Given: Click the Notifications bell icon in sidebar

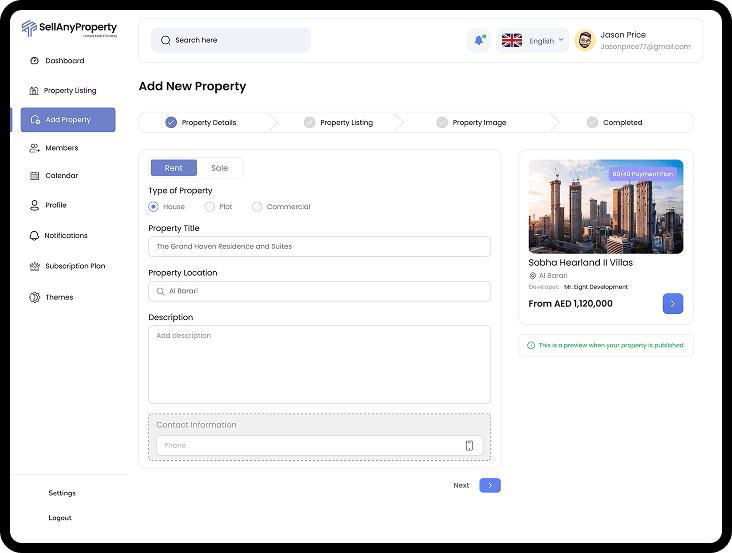Looking at the screenshot, I should click(34, 236).
